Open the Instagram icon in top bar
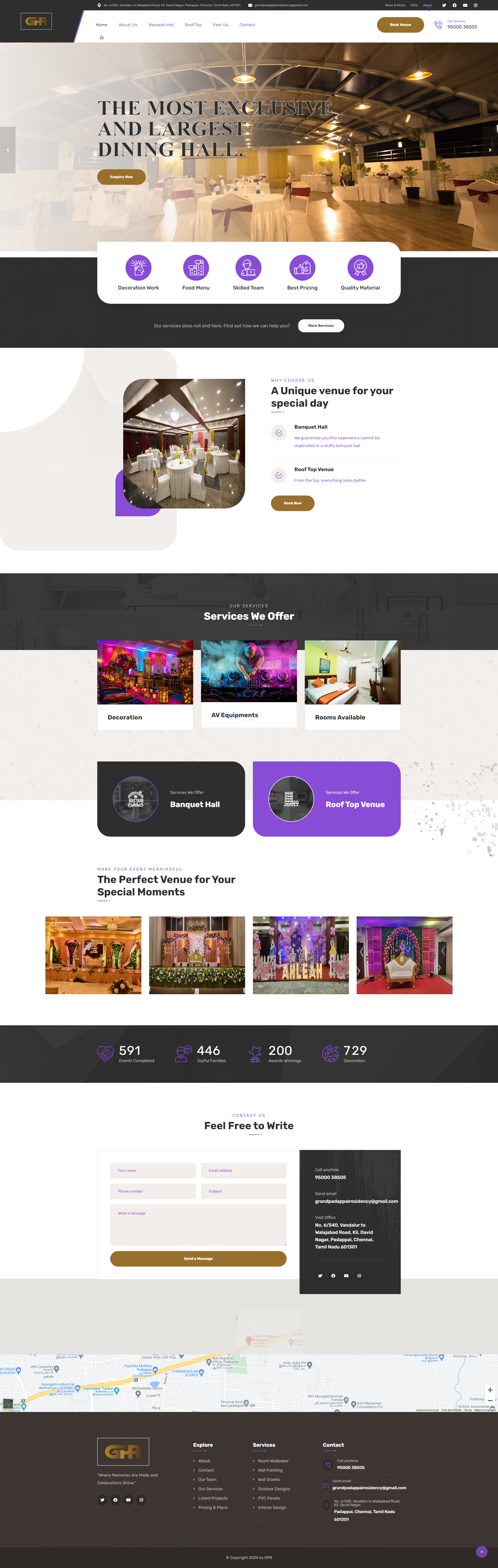This screenshot has width=498, height=1568. pos(475,5)
